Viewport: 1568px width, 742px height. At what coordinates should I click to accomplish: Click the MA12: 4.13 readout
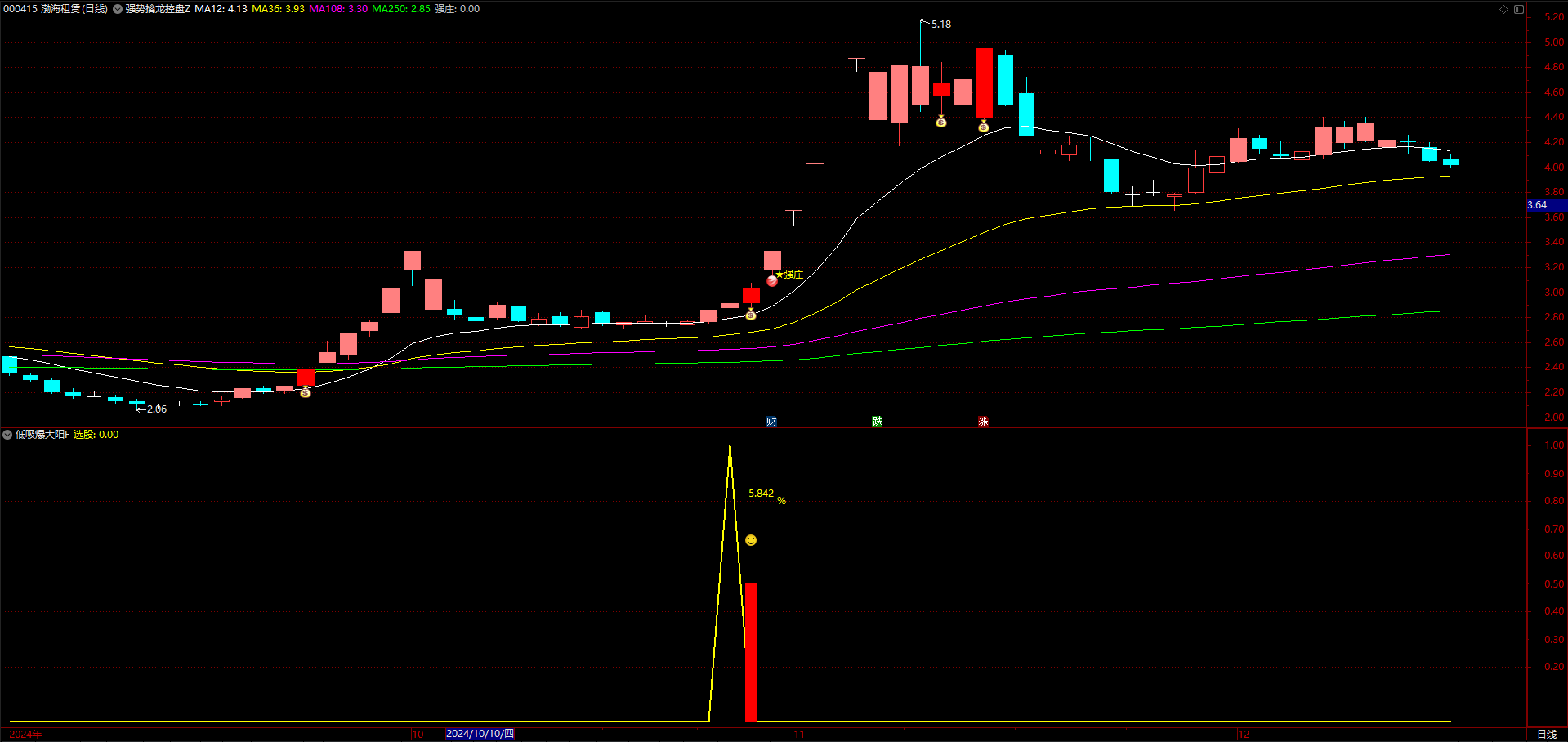[x=221, y=9]
